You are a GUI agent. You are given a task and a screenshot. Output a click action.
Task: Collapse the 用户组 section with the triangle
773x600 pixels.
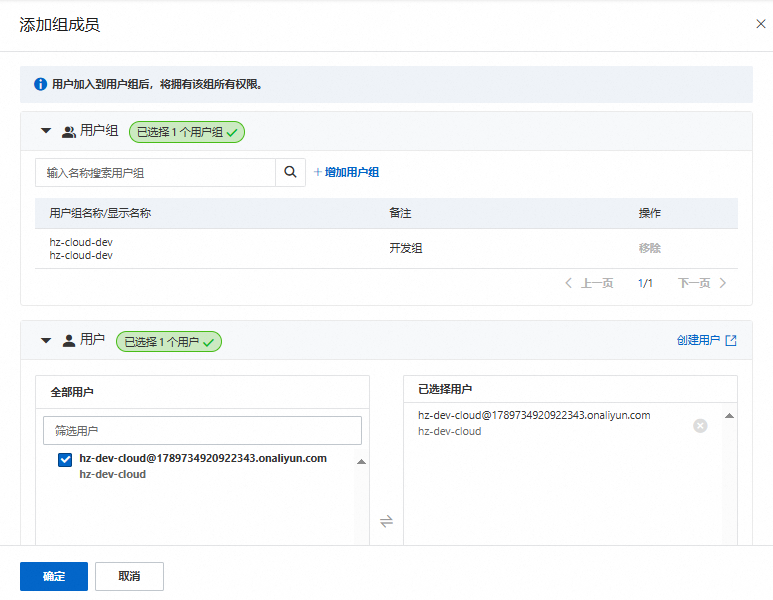point(46,131)
